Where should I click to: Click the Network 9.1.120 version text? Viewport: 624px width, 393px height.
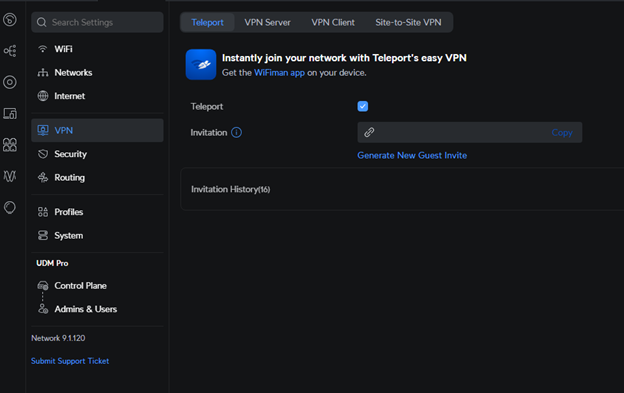click(58, 338)
